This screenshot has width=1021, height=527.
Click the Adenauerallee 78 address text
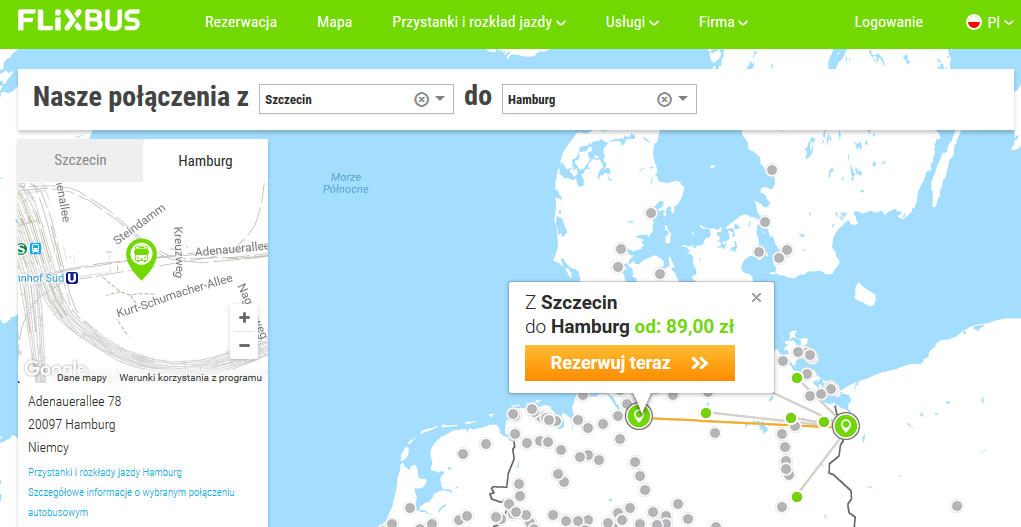(74, 401)
